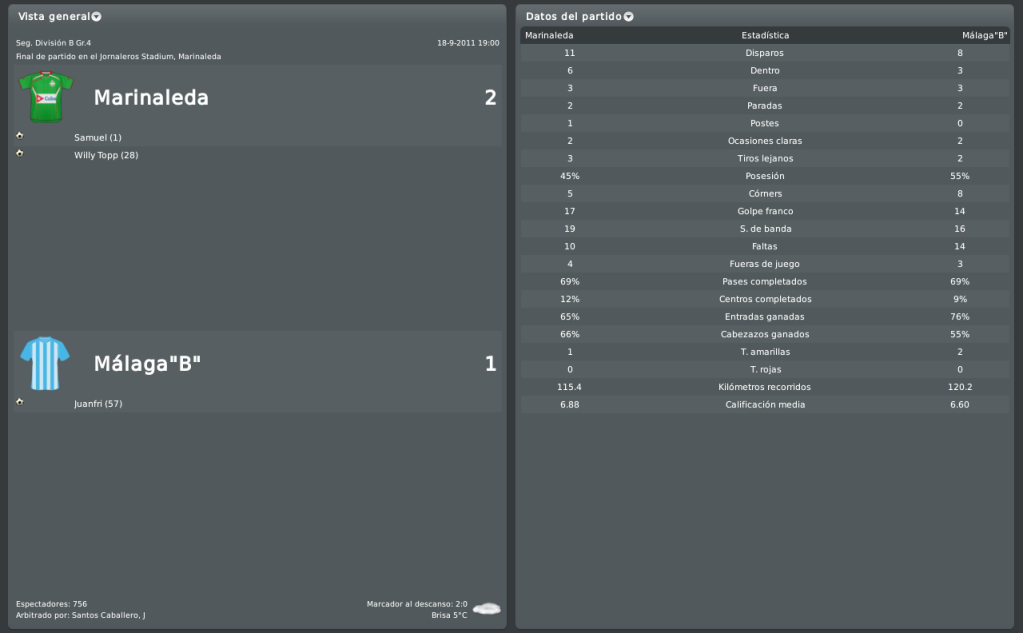
Task: Click the Marinaleda green jersey icon
Action: click(46, 97)
